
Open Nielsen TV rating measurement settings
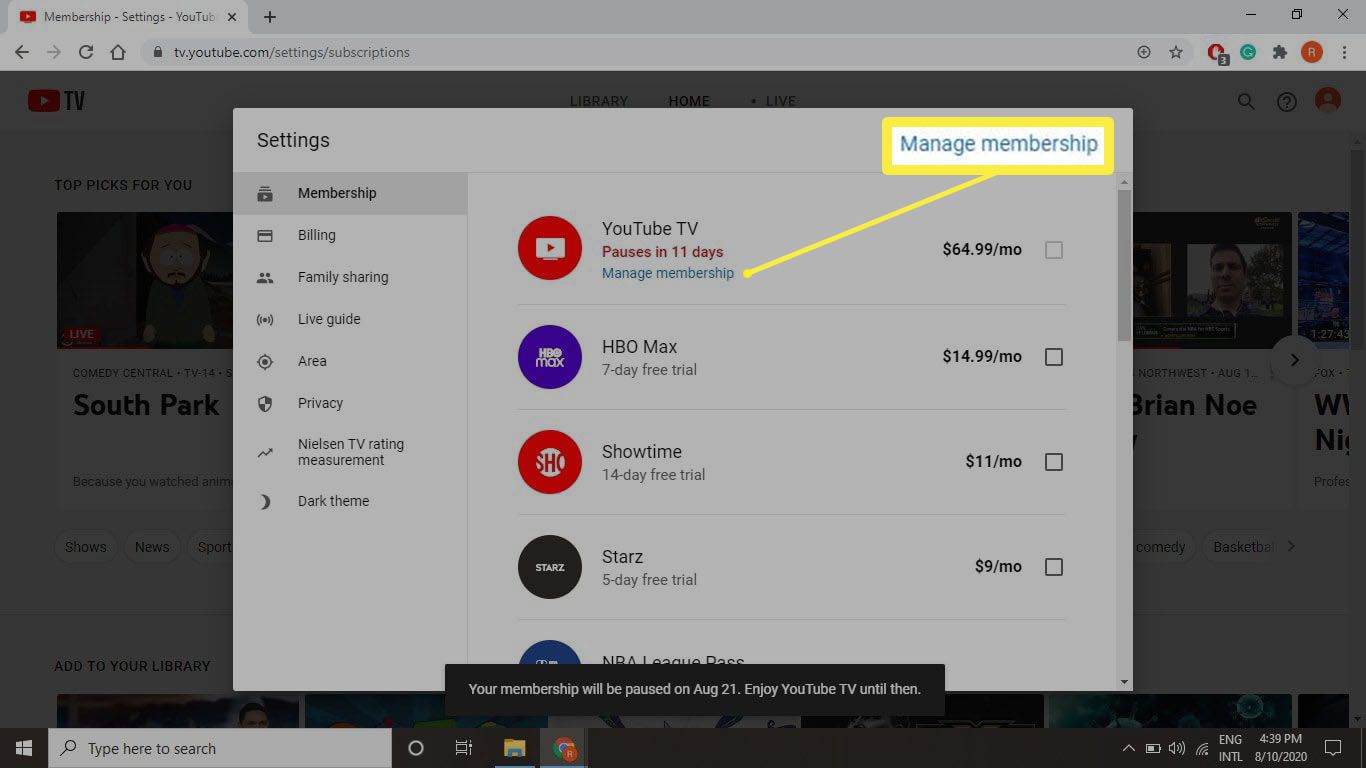[x=350, y=452]
